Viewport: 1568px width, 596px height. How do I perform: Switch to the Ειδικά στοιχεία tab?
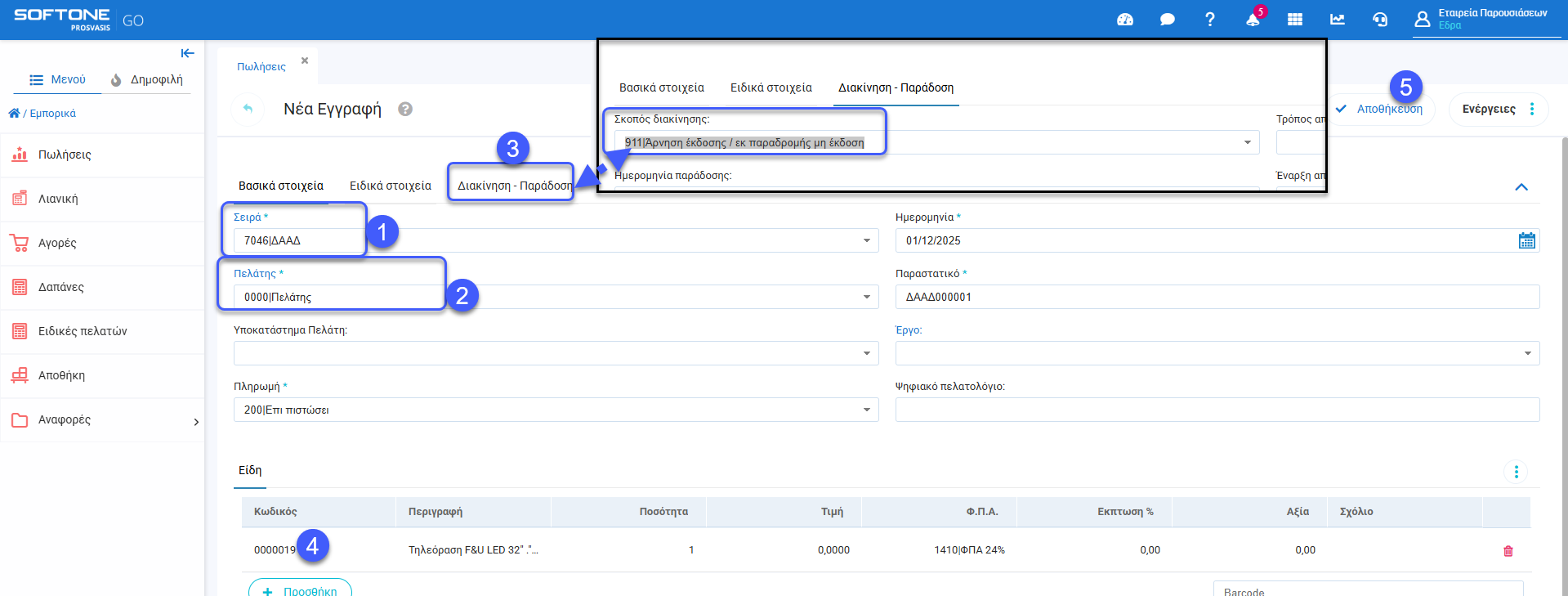click(390, 186)
